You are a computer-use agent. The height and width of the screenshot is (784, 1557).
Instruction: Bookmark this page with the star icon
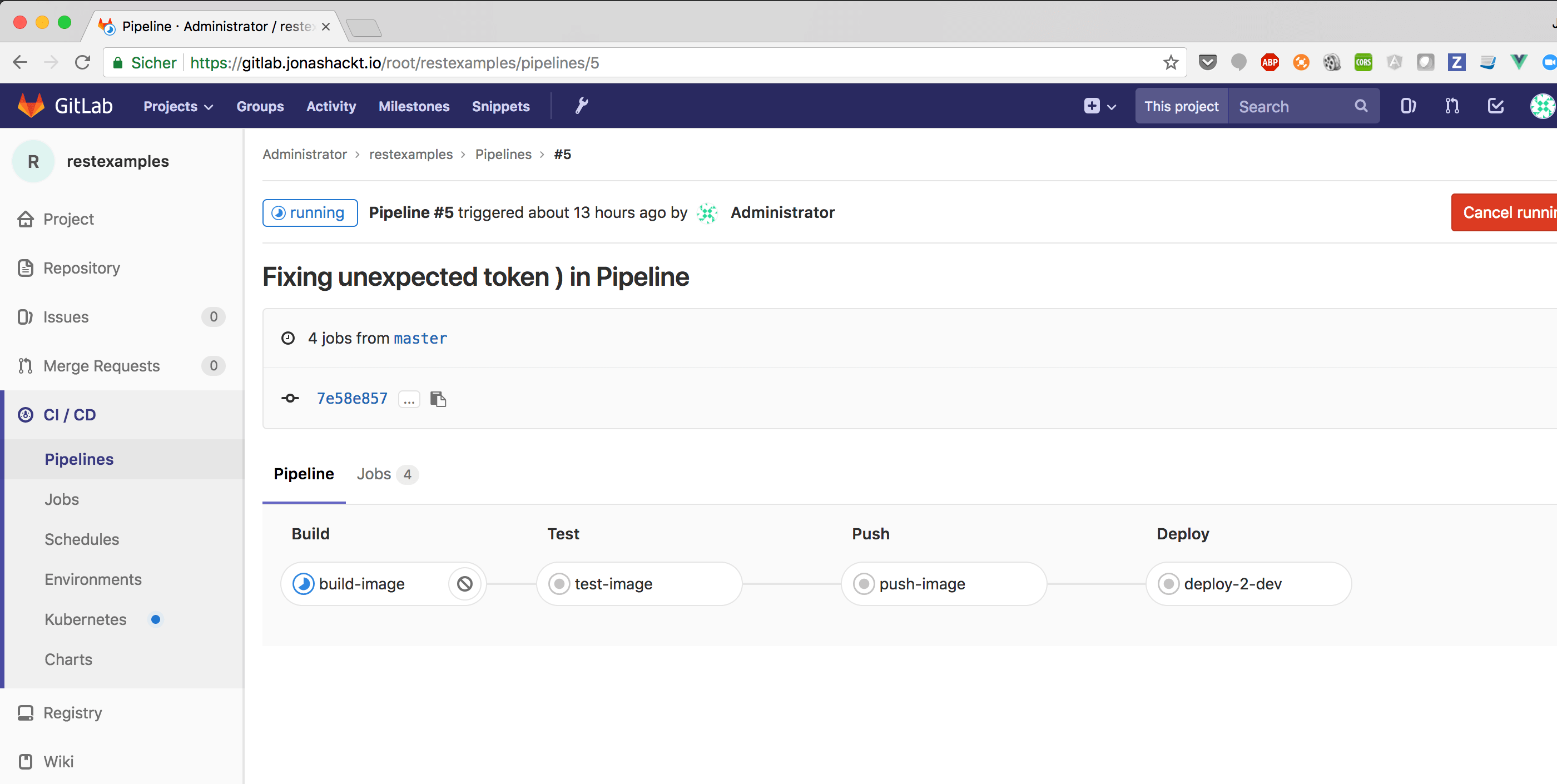point(1171,62)
